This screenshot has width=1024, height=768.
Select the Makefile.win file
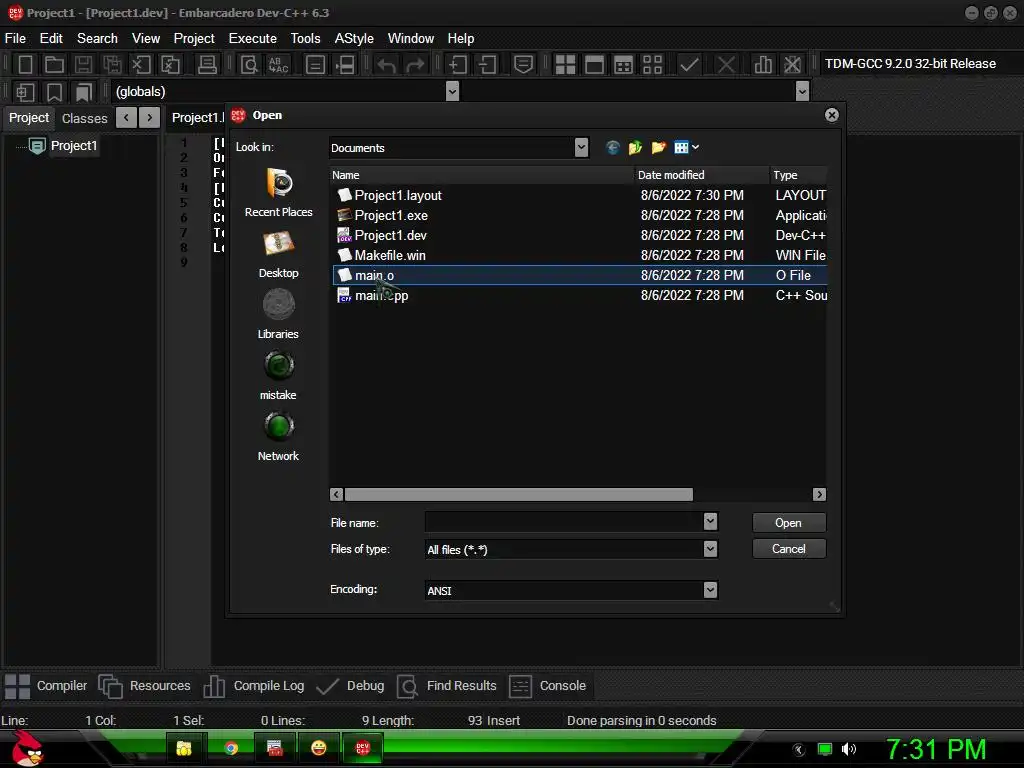(579, 255)
